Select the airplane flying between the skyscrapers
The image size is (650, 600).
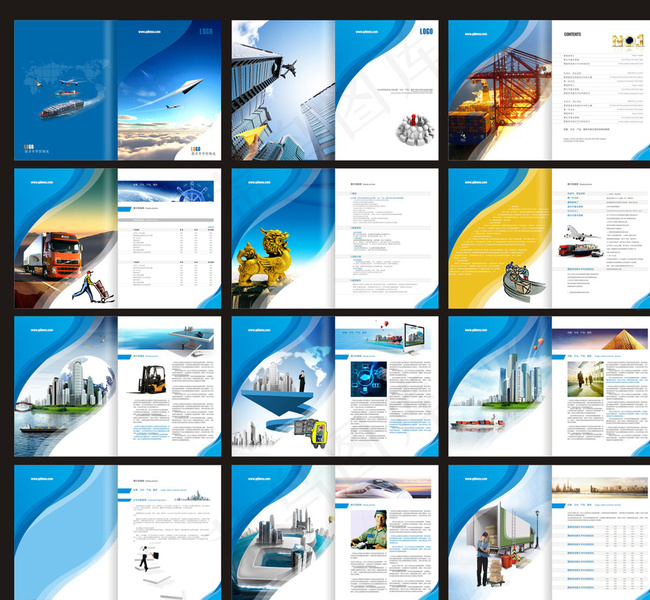289,68
